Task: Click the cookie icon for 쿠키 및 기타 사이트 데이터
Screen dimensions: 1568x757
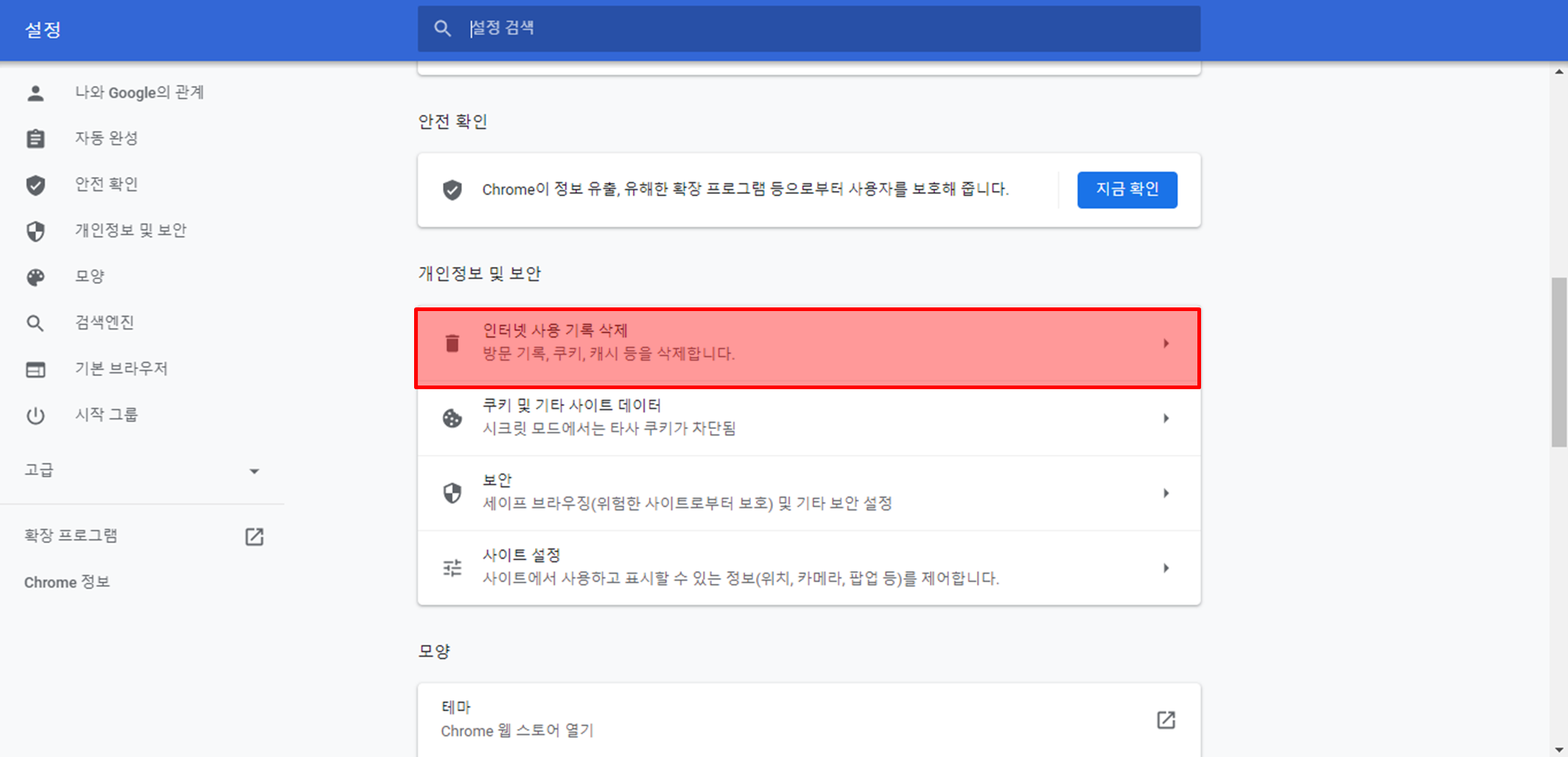Action: coord(452,419)
